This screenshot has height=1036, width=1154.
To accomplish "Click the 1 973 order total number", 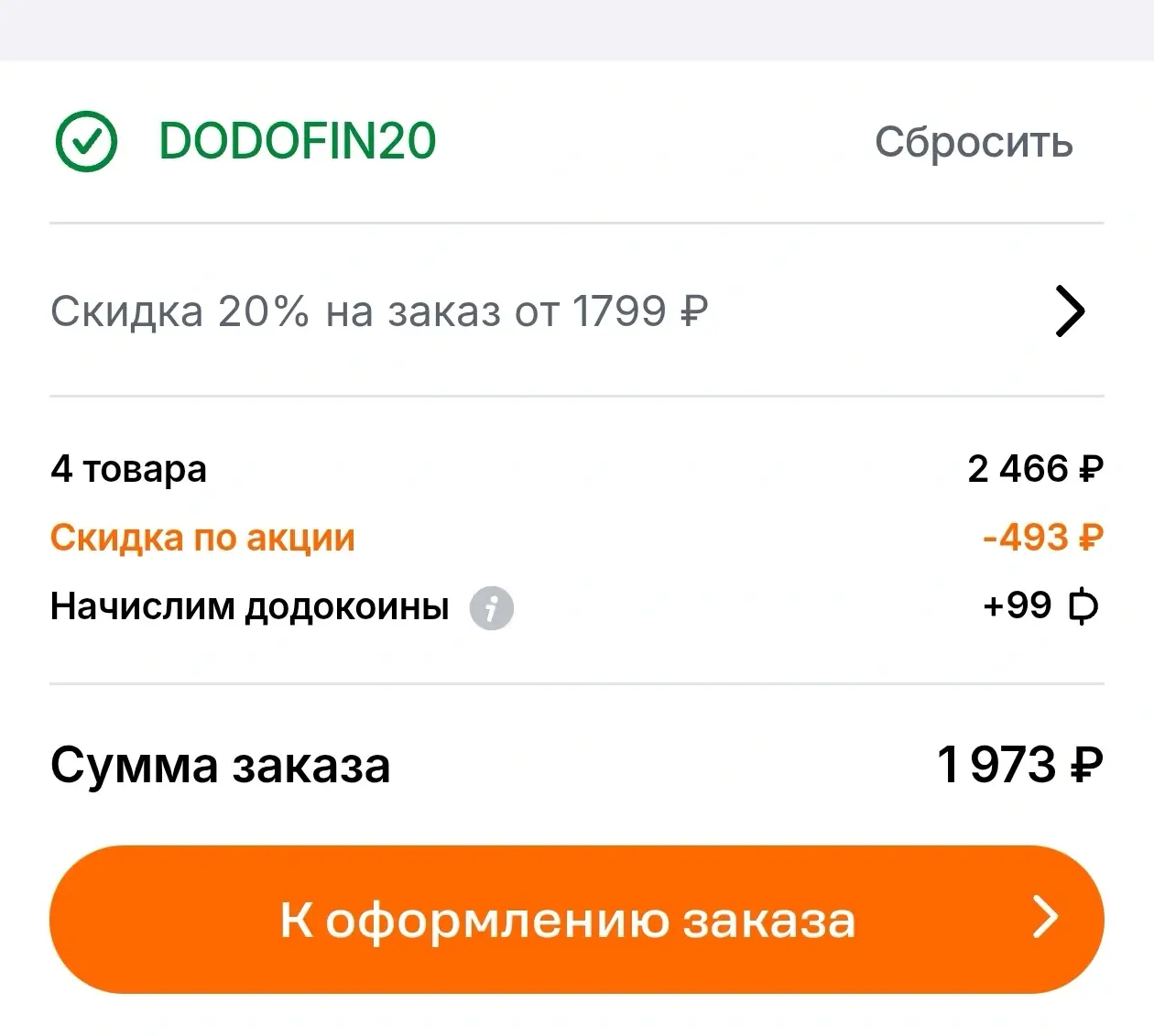I will coord(996,765).
